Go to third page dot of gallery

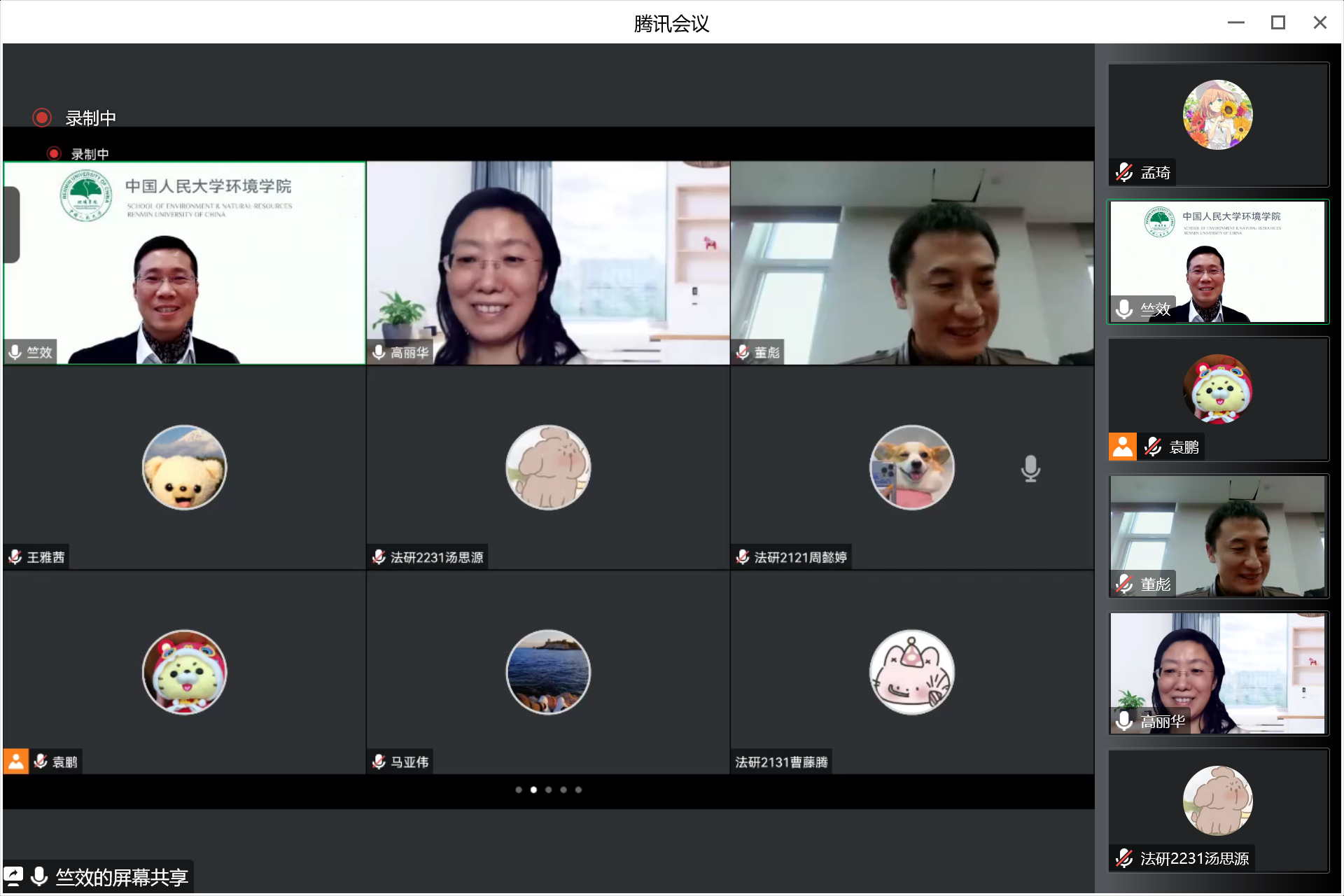coord(549,790)
